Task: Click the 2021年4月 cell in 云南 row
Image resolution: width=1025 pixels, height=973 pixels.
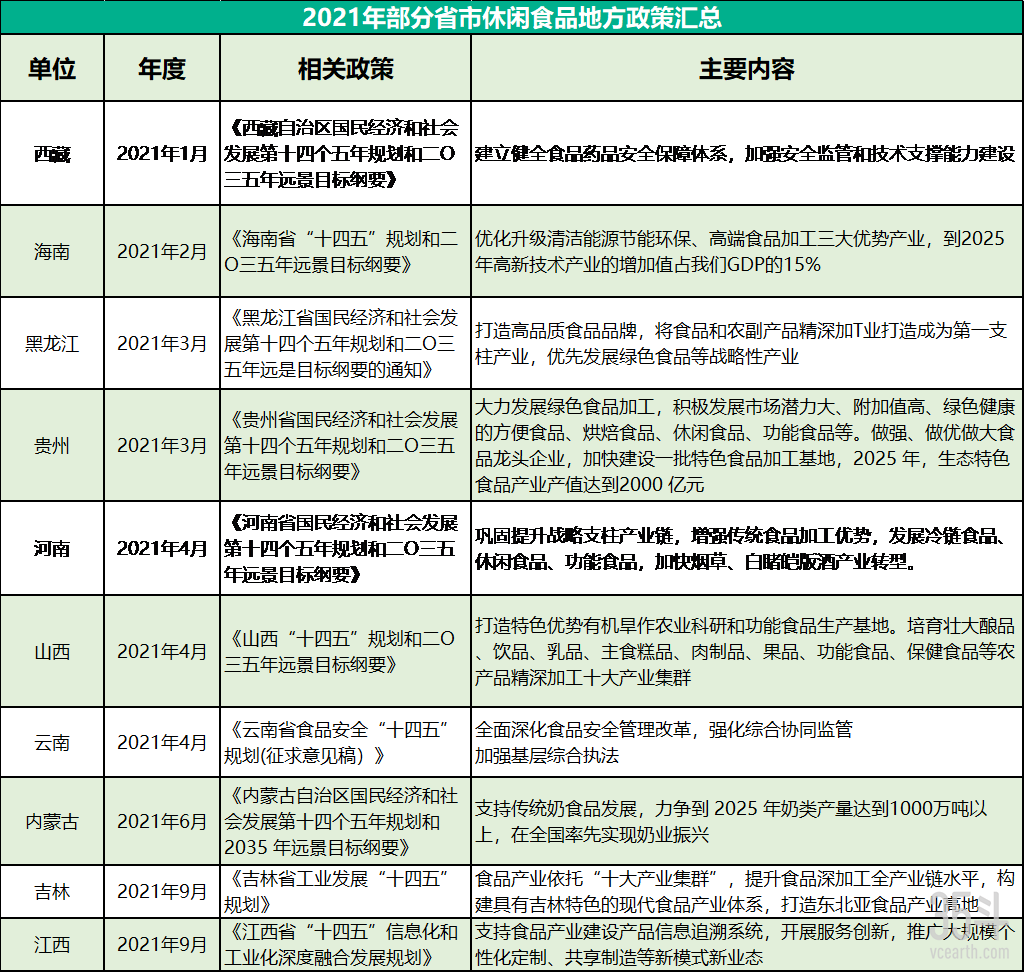Action: [x=162, y=742]
